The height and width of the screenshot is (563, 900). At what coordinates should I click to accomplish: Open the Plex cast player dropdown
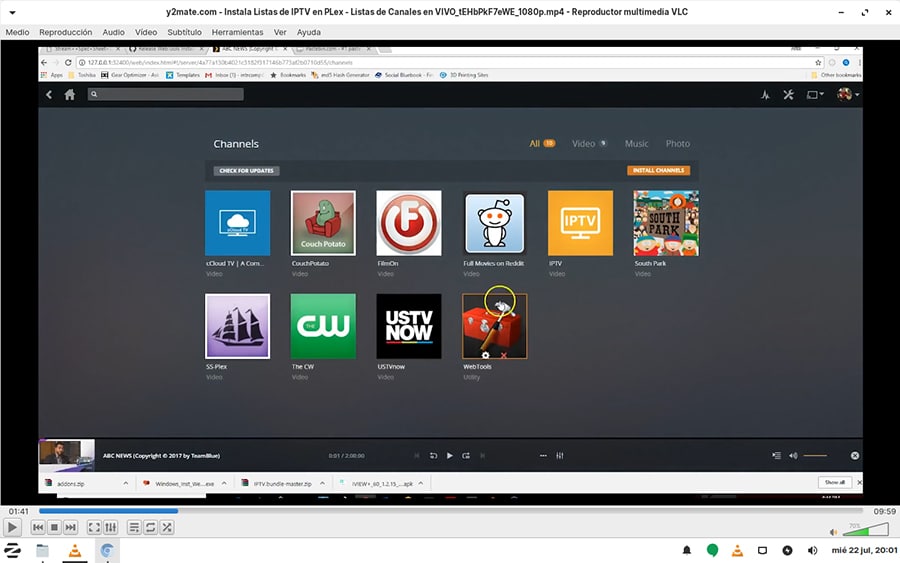(815, 95)
